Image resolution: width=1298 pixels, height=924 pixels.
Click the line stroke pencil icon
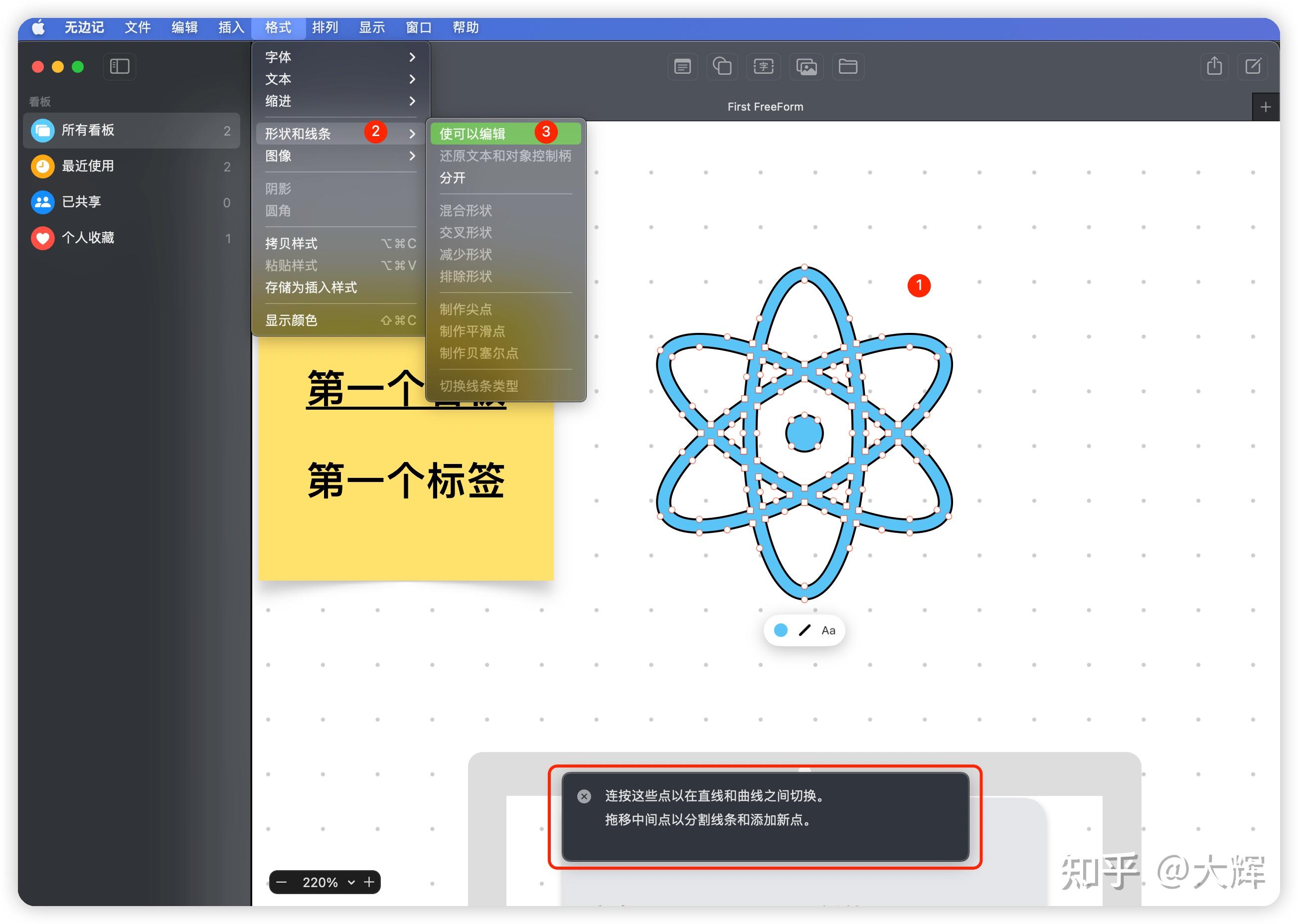[x=804, y=630]
